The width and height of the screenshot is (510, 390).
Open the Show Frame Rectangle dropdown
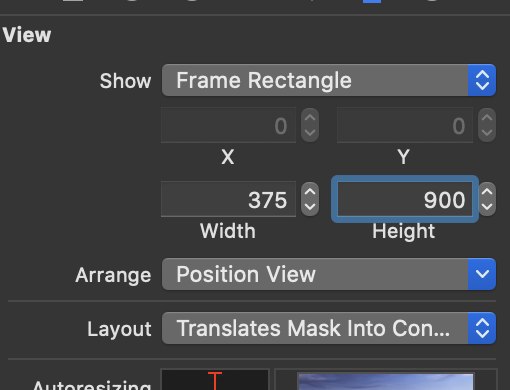point(329,80)
